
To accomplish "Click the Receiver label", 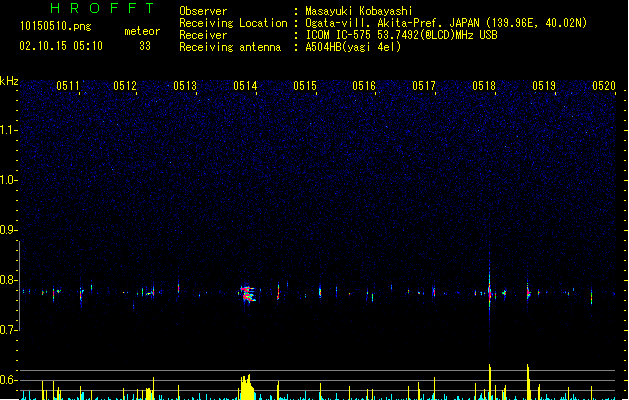I will coord(203,35).
